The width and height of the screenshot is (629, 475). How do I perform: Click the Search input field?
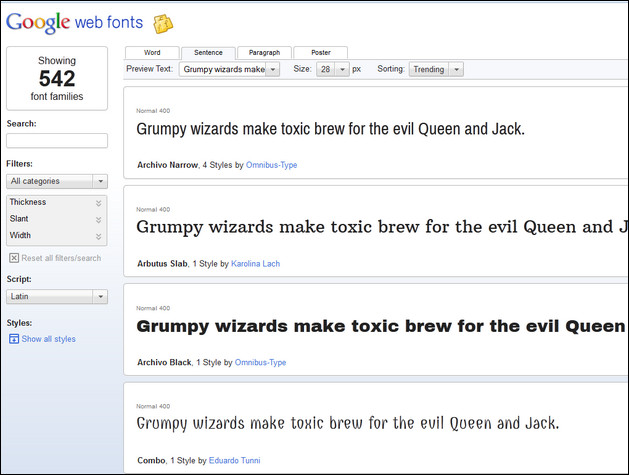(x=57, y=141)
